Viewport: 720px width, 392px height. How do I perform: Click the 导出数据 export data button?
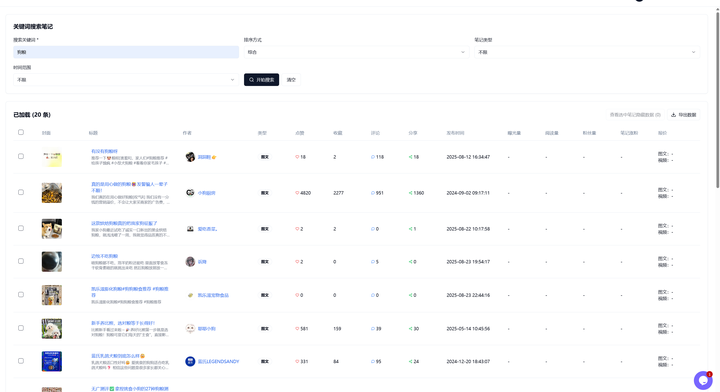683,115
